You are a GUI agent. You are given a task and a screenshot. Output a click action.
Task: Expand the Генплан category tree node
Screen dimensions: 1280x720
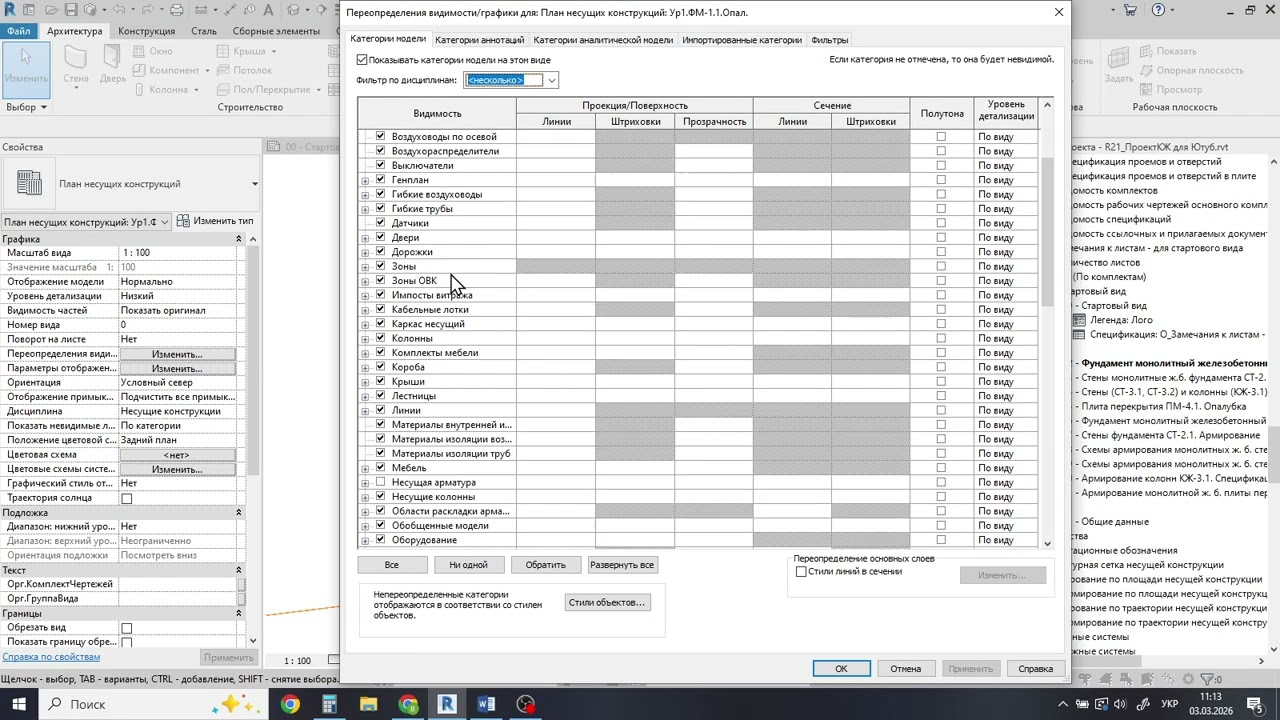pos(365,180)
